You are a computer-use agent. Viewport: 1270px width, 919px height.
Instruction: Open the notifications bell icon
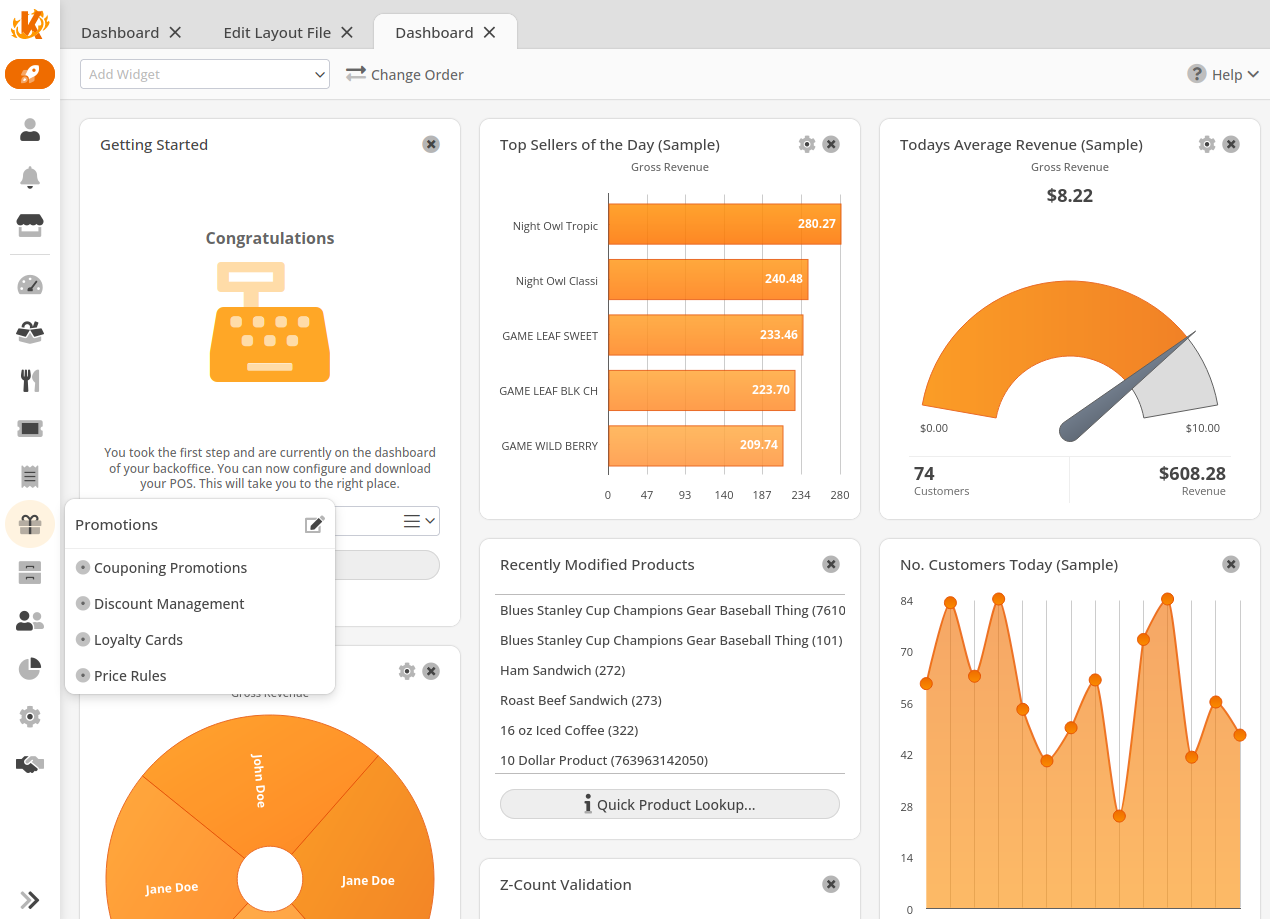click(x=30, y=178)
